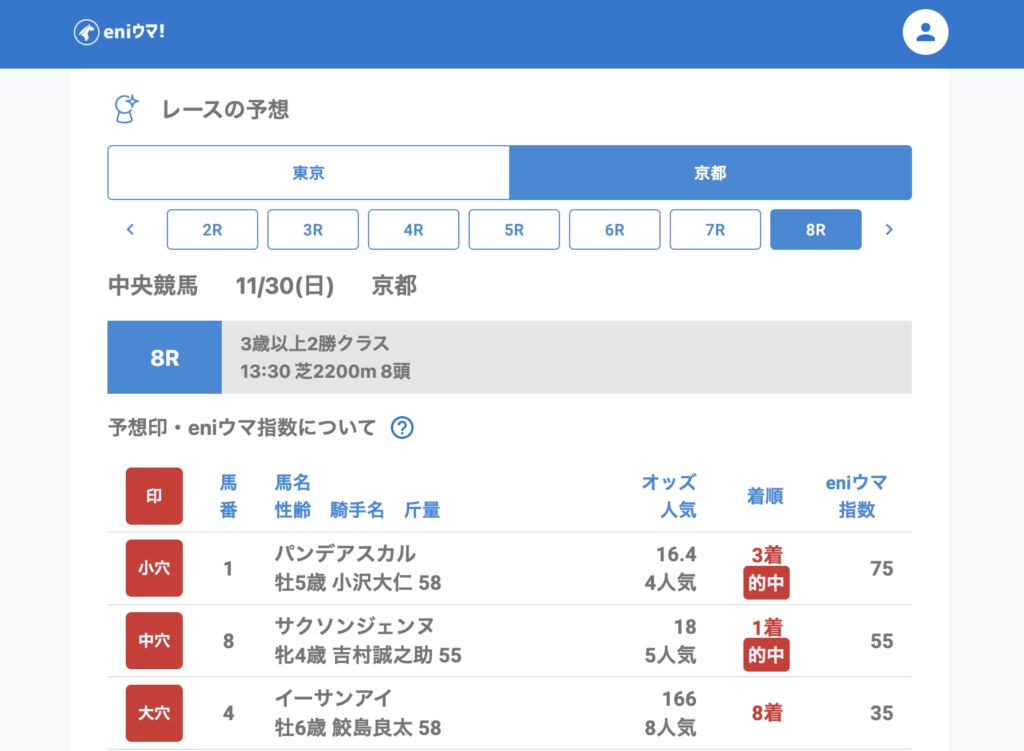Click the 大穴 mark badge

154,713
